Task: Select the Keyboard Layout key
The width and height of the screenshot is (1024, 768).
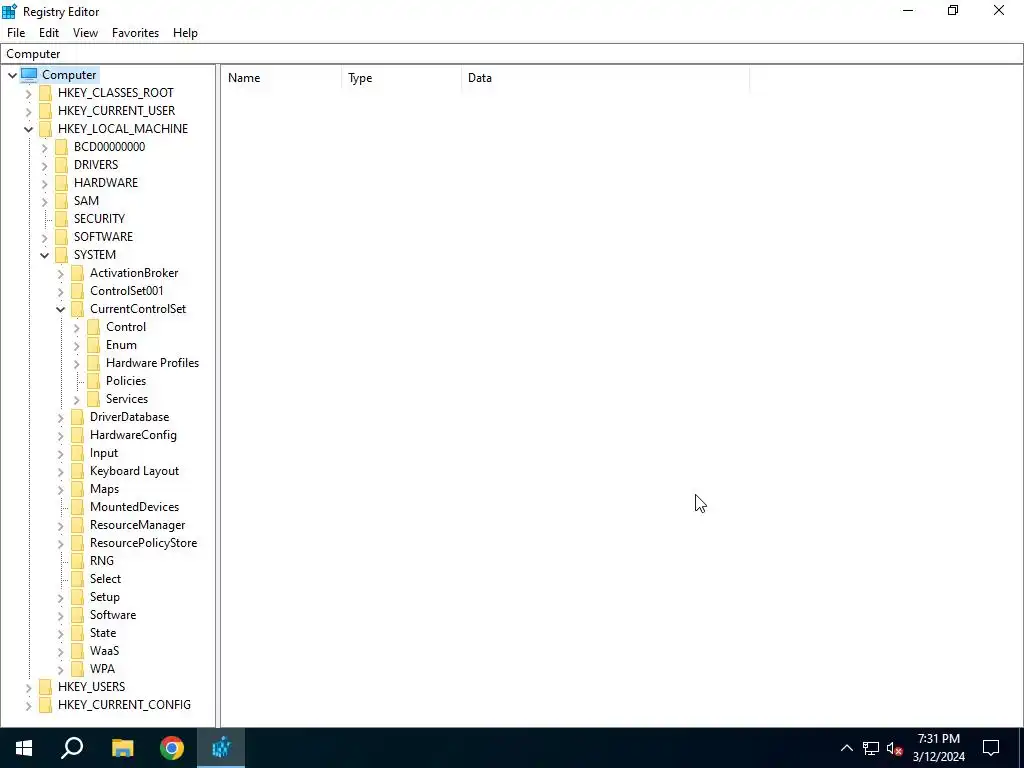Action: [x=134, y=471]
